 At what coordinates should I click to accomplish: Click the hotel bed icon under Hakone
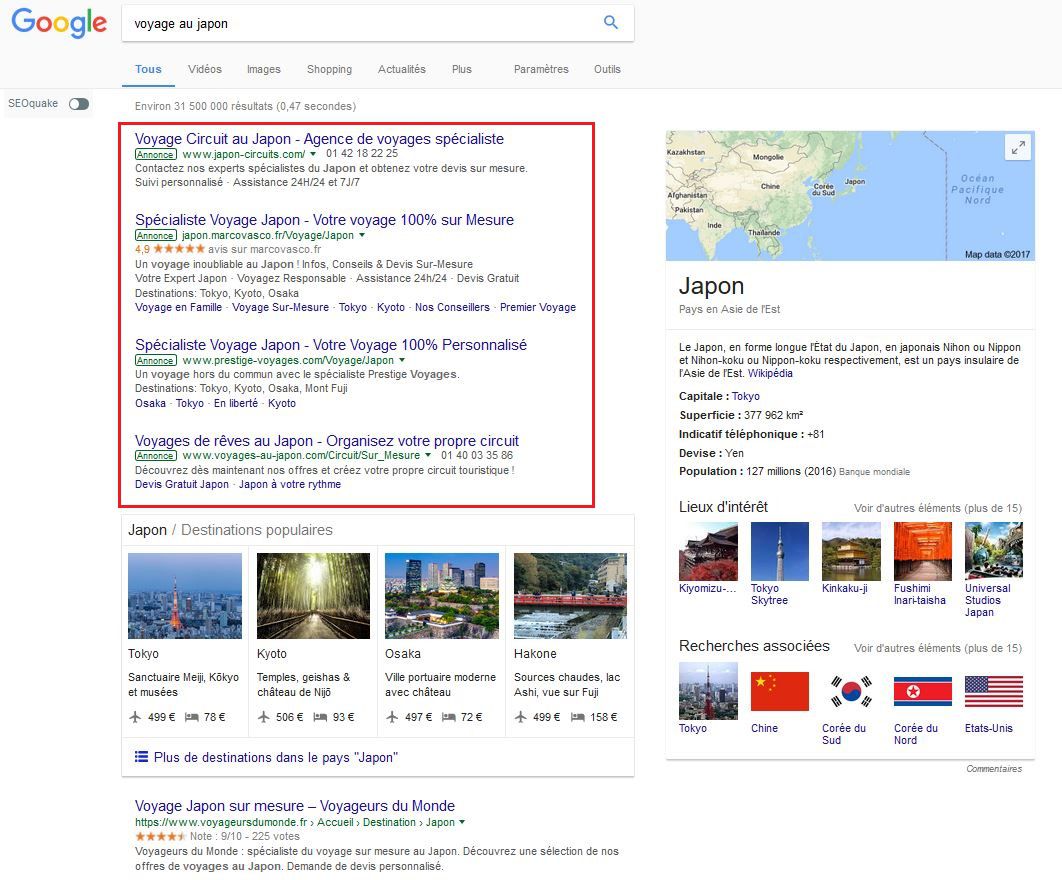click(578, 717)
